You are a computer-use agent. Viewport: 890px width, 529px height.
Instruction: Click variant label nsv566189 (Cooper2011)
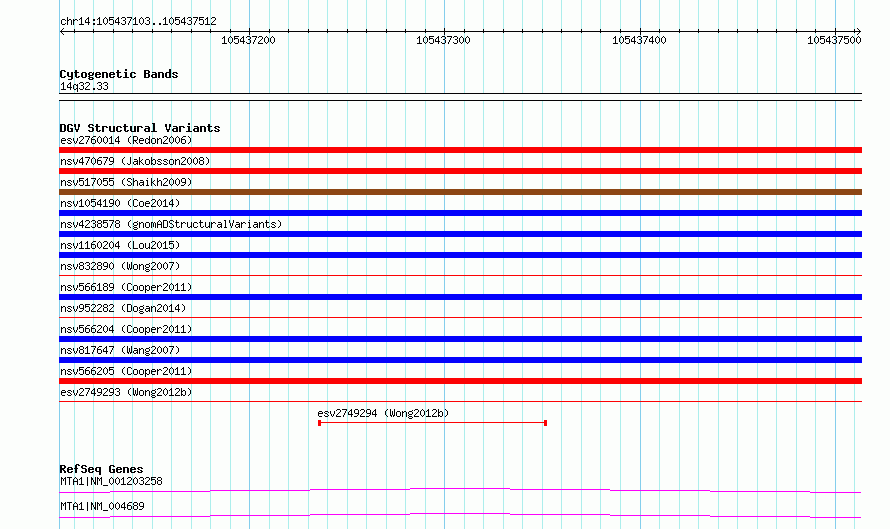click(126, 287)
